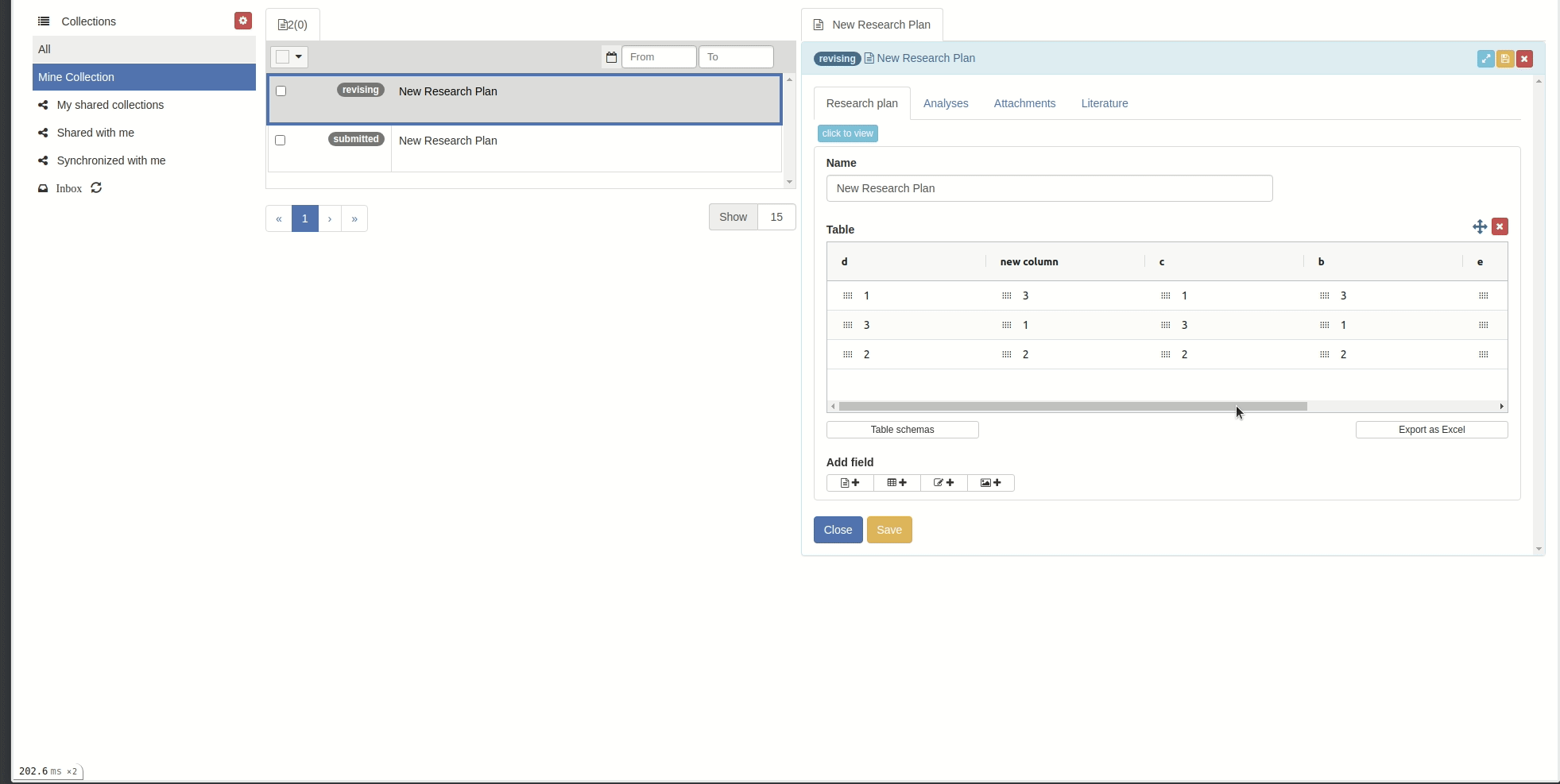The height and width of the screenshot is (784, 1560).
Task: Go to next page in pagination
Action: [330, 218]
